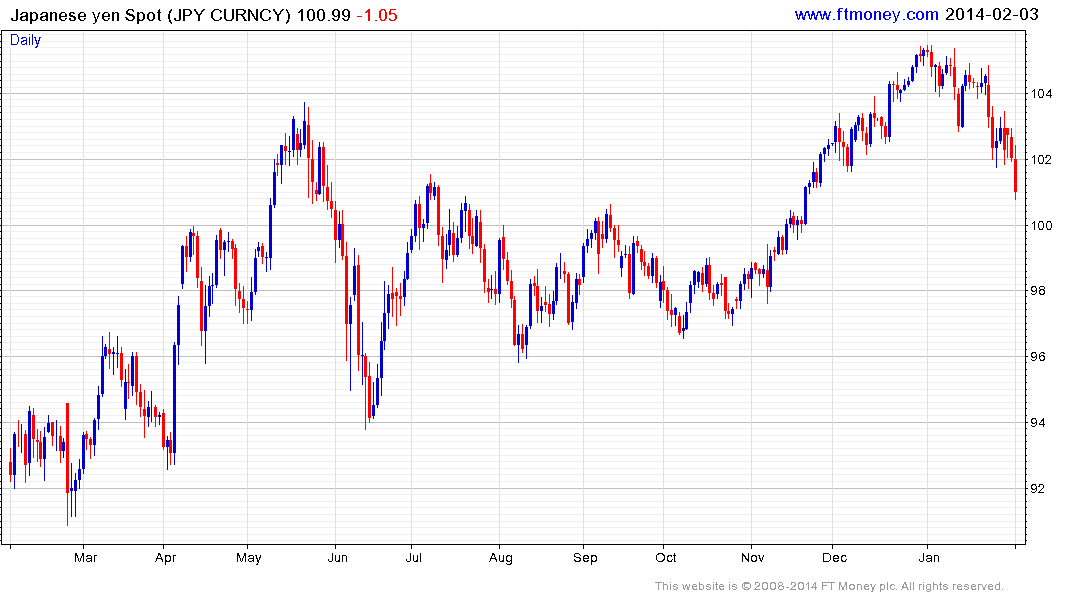Click the Nov month axis label
Image resolution: width=1075 pixels, height=600 pixels.
point(752,557)
